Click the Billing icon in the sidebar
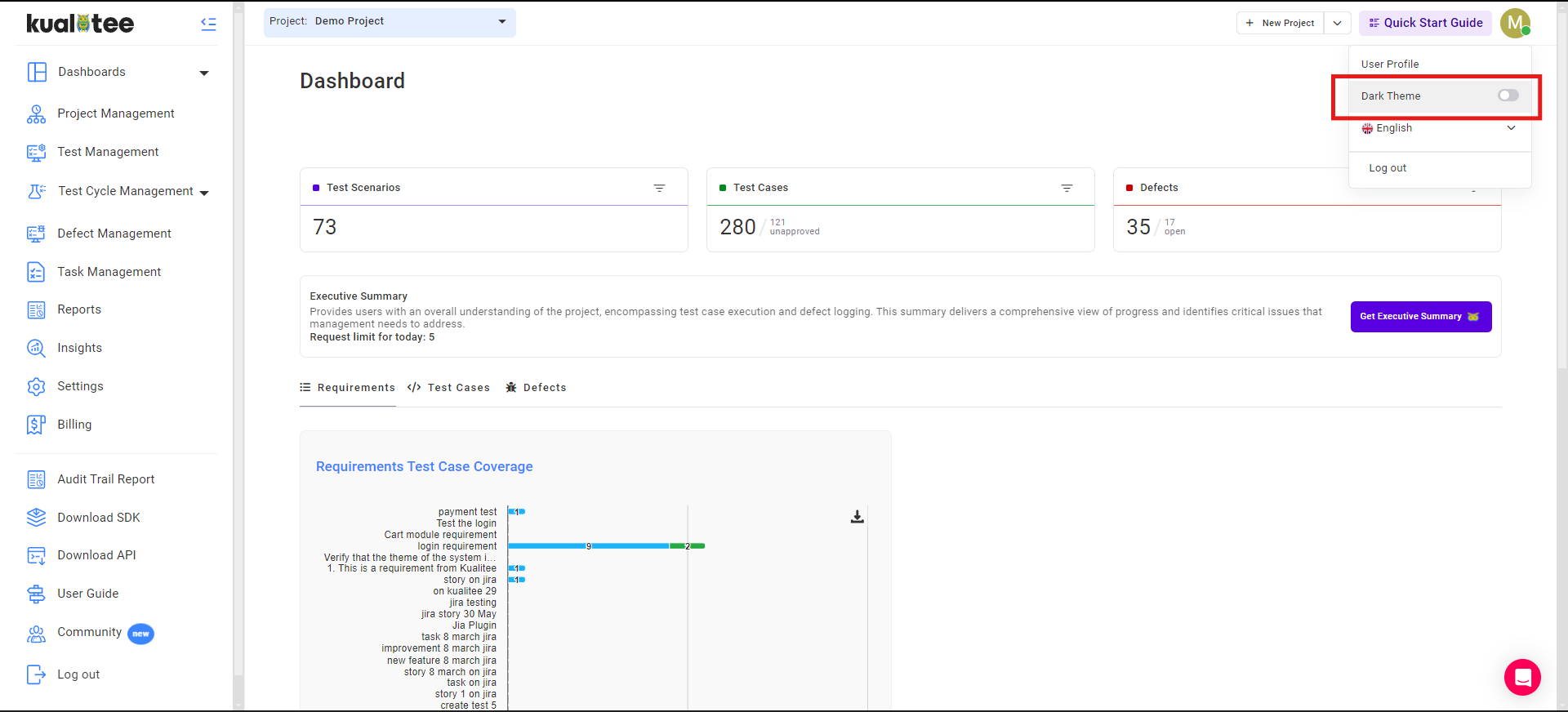This screenshot has width=1568, height=712. 36,425
